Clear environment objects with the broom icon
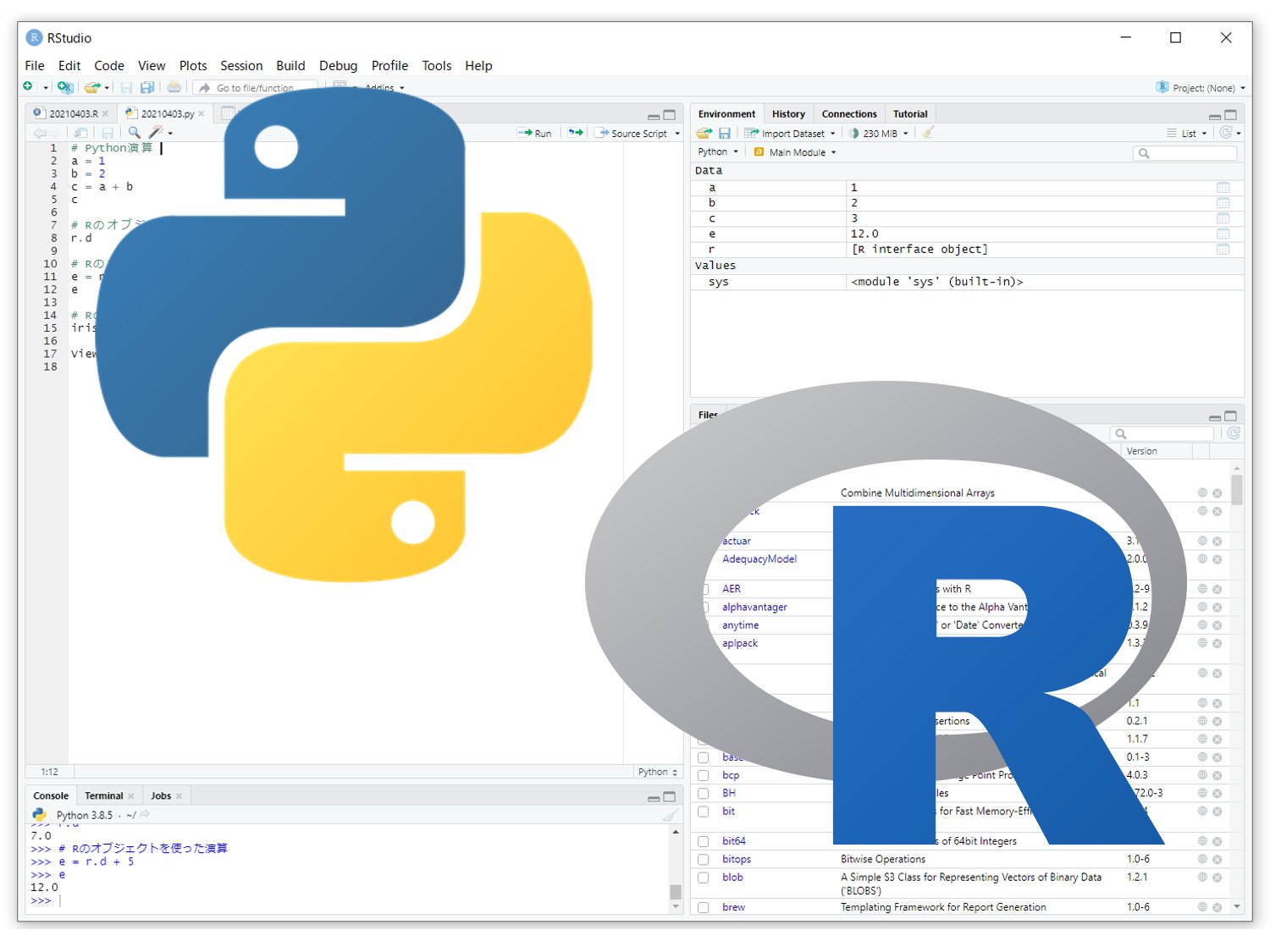 [926, 133]
